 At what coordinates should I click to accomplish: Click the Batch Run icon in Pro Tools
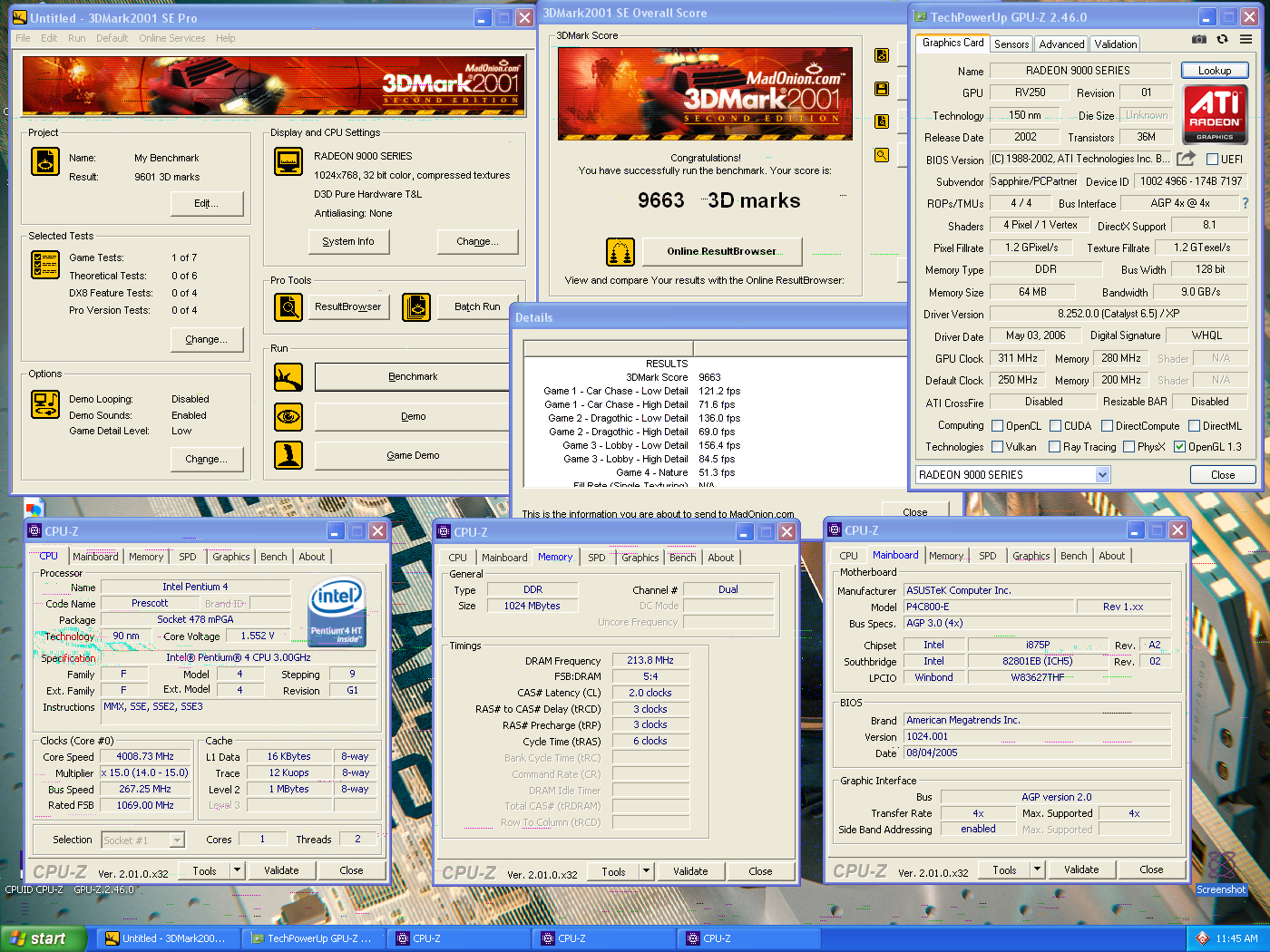click(416, 307)
